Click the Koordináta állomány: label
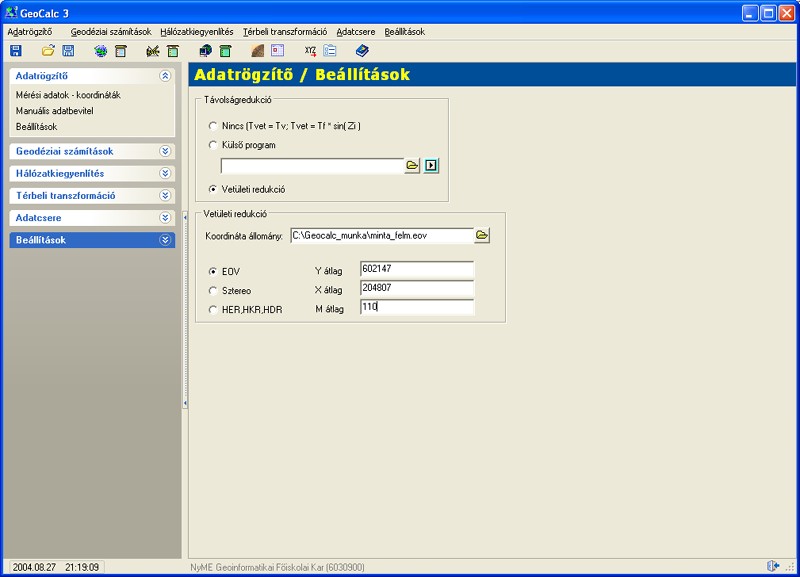The image size is (800, 577). click(x=244, y=236)
